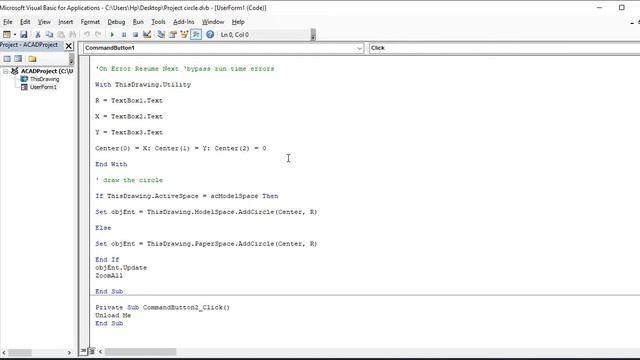Click Project panel scroll right arrow
640x360 pixels.
point(69,352)
